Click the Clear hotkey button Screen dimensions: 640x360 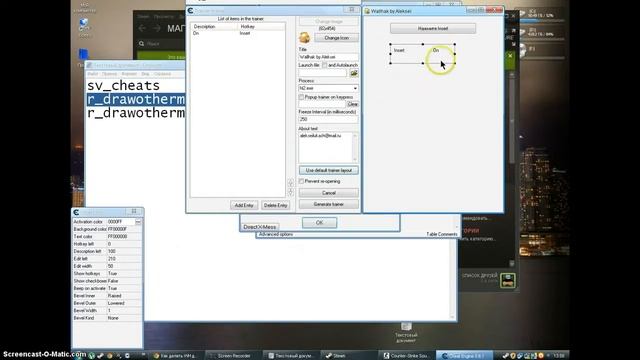point(352,104)
